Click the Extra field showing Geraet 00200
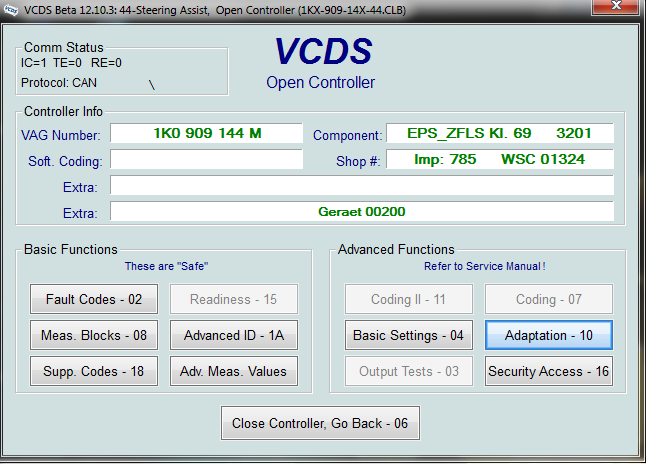The width and height of the screenshot is (646, 464). coord(361,212)
